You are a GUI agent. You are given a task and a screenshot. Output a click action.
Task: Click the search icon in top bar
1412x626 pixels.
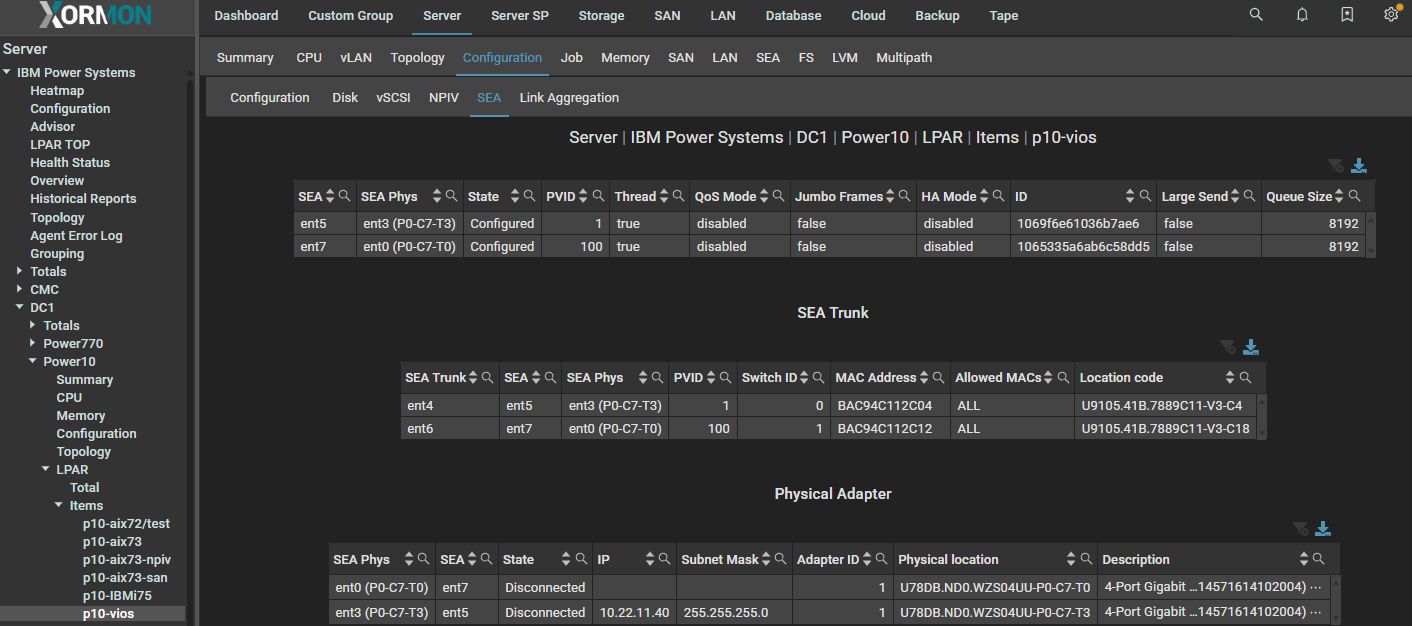coord(1256,15)
